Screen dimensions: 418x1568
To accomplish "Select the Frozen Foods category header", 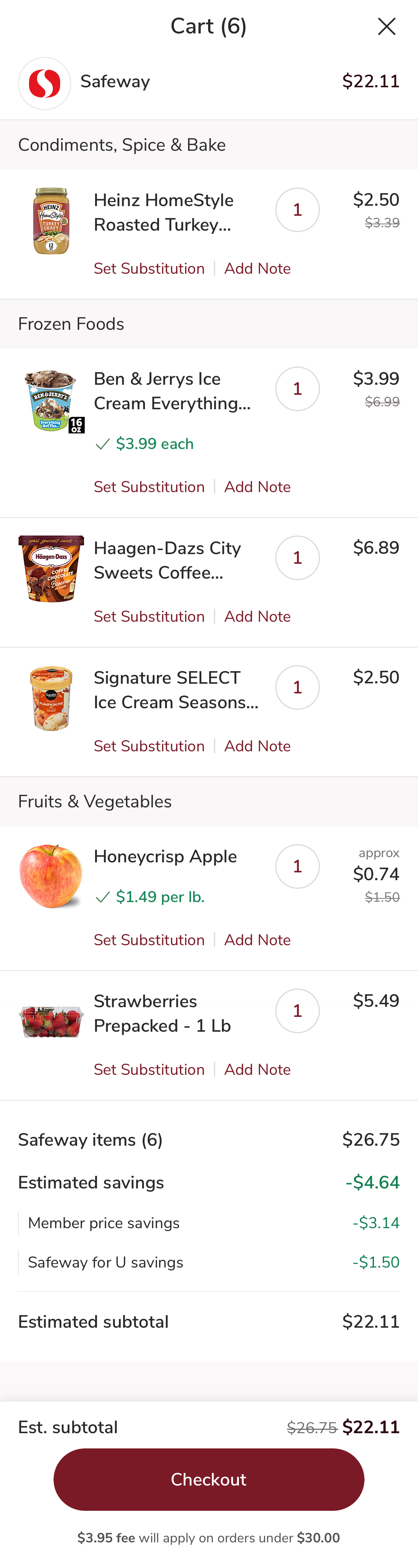I will tap(71, 324).
